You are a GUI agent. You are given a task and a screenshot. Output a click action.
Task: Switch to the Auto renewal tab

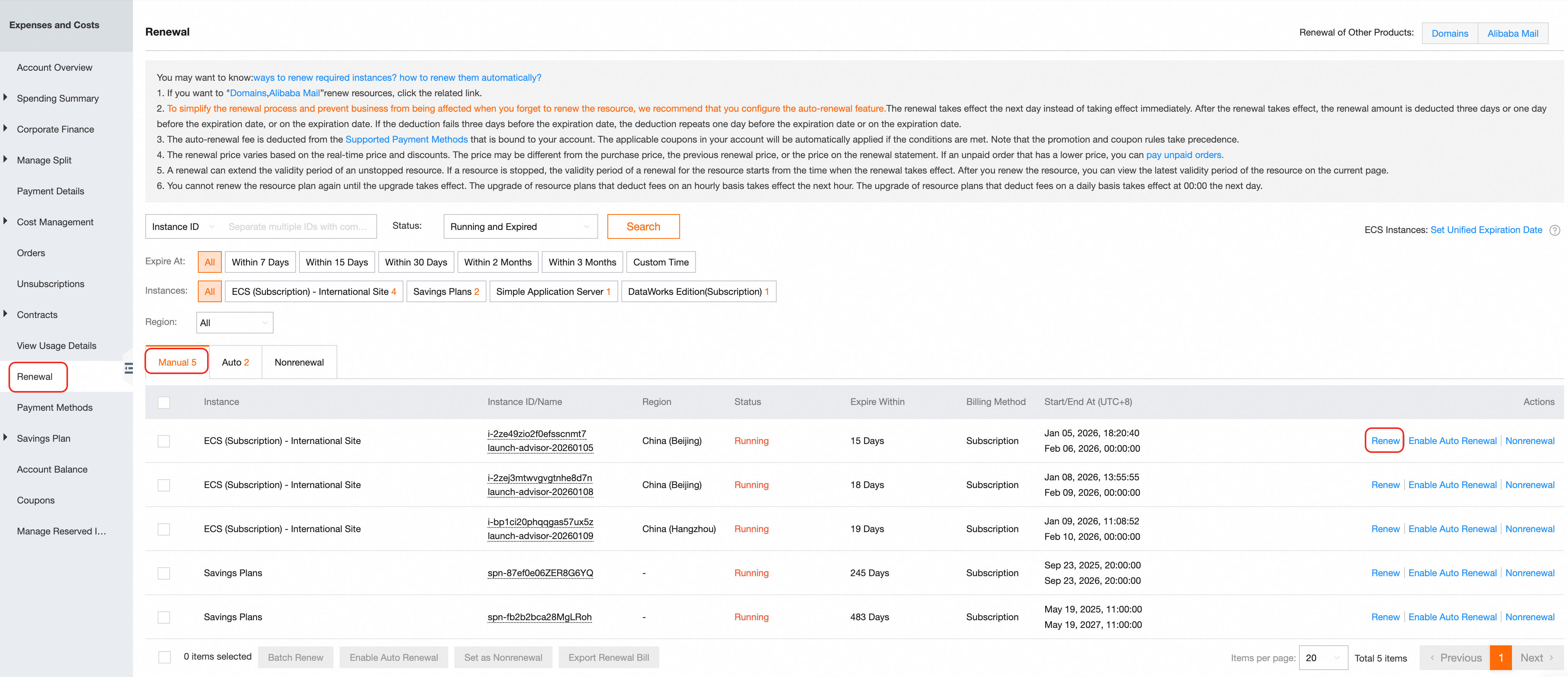pyautogui.click(x=235, y=362)
